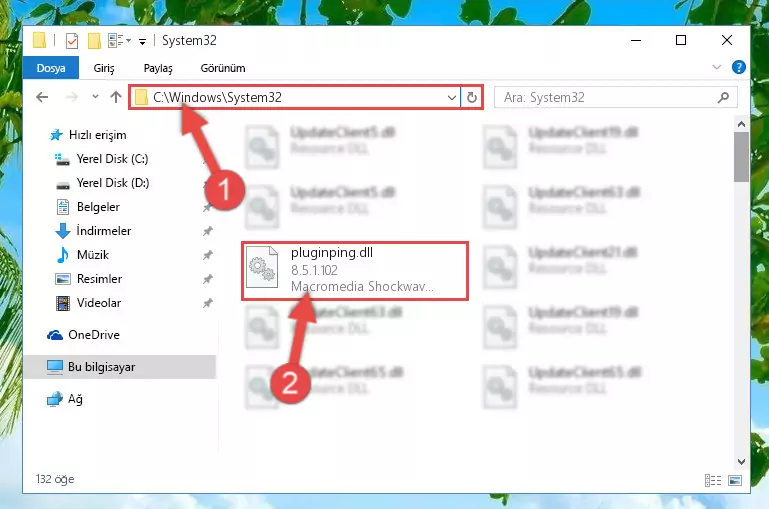Click the pin icon next to Müzik

208,255
